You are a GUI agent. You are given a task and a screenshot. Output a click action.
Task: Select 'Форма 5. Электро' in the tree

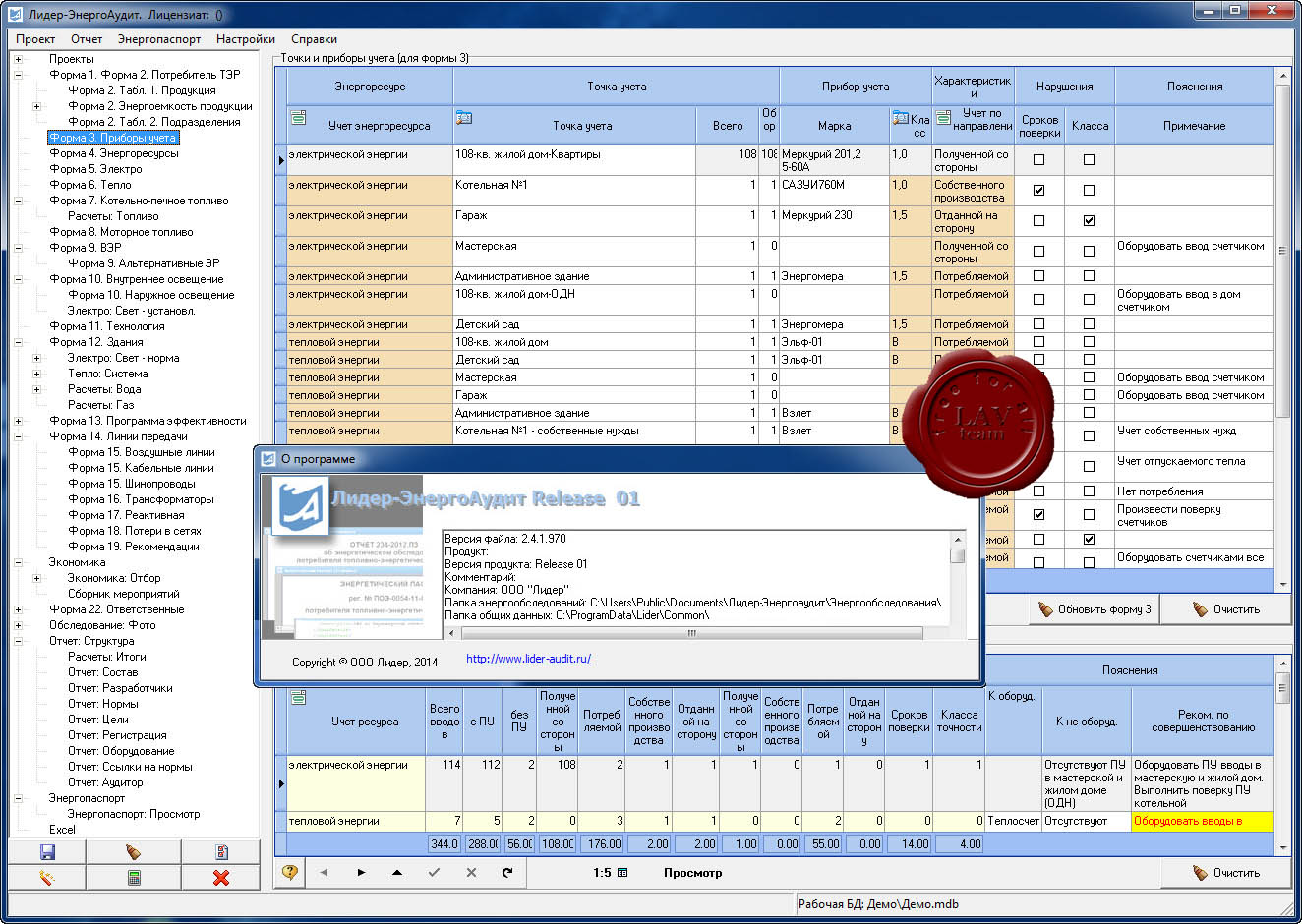[95, 169]
